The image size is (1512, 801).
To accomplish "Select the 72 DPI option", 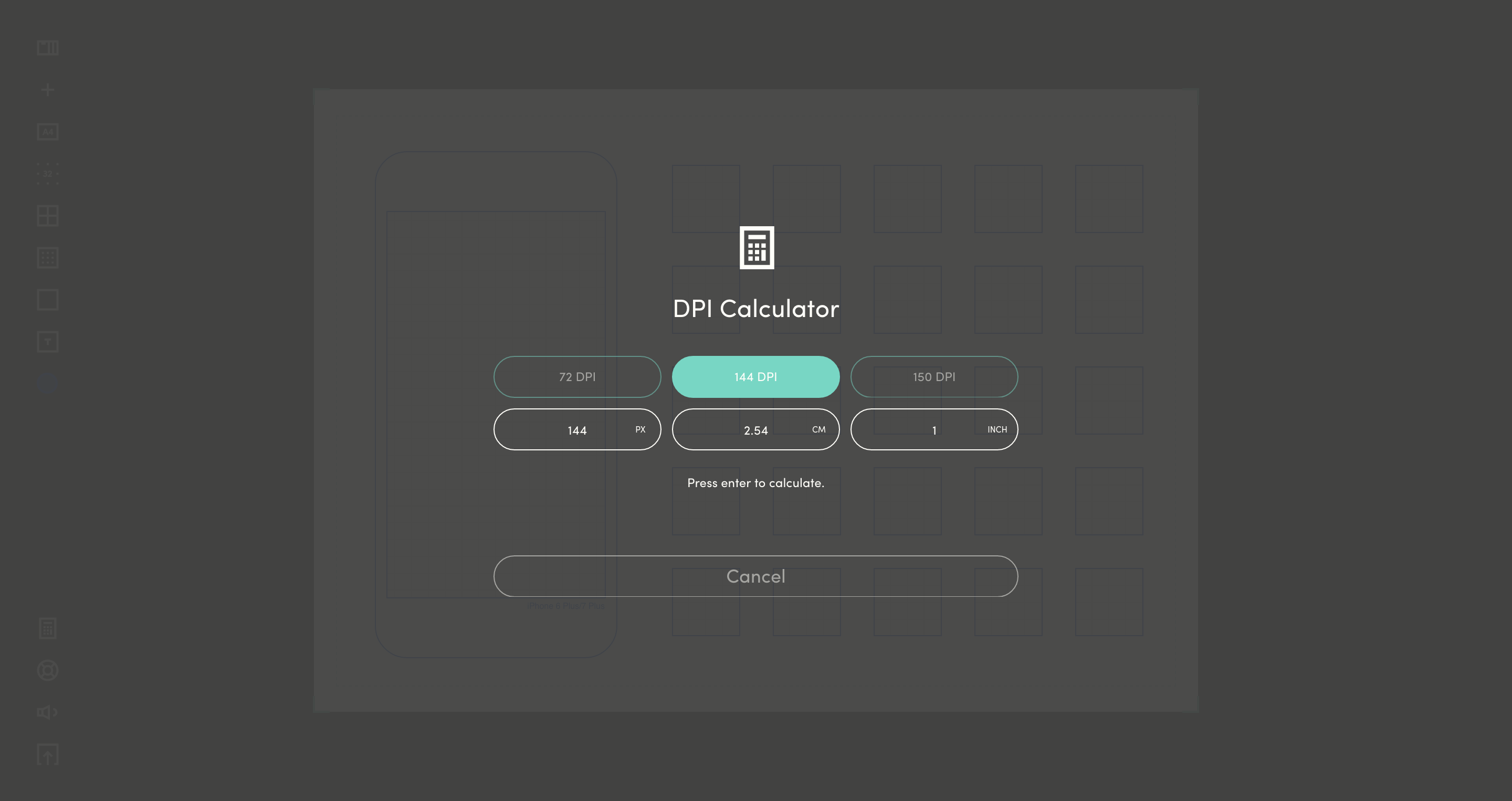I will tap(577, 377).
